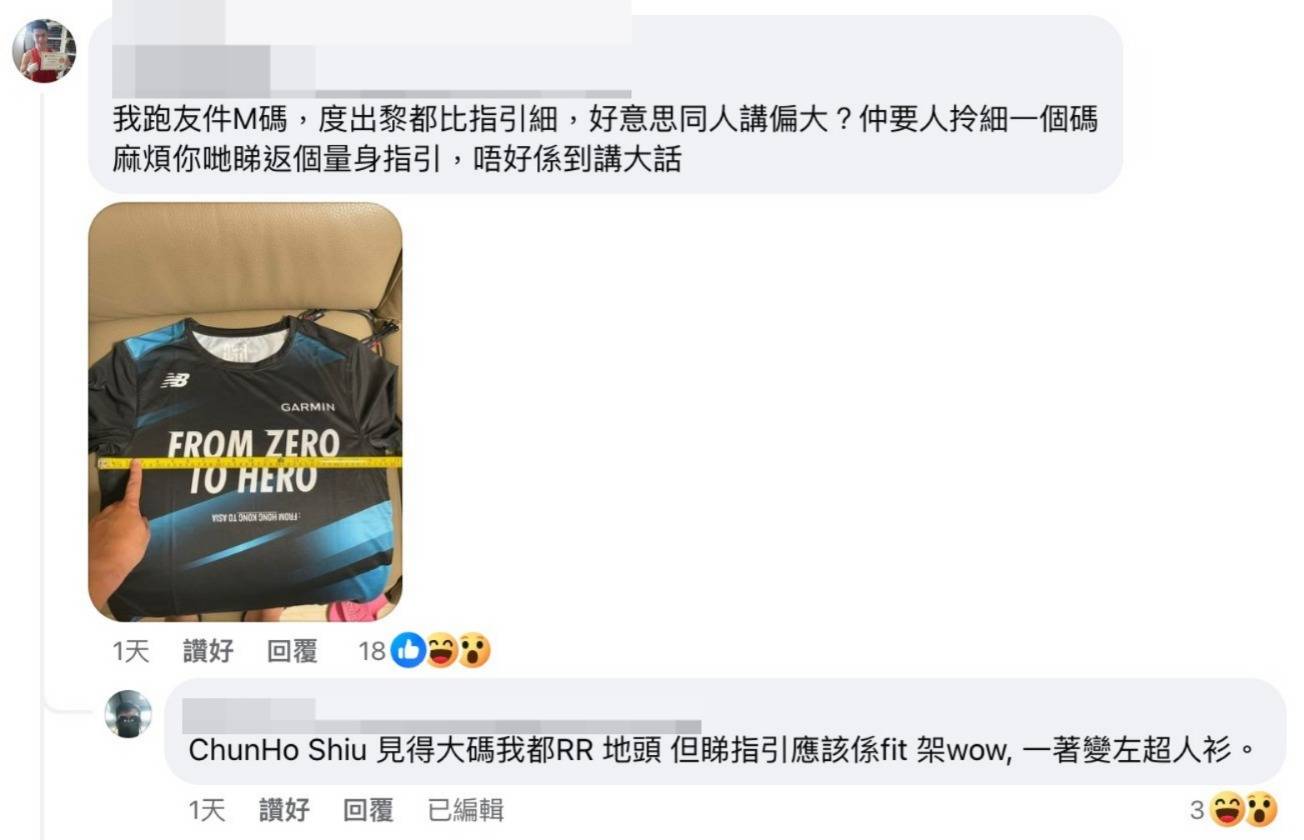Screen dimensions: 1304x840
Task: Open the masked replier's profile avatar
Action: tap(128, 714)
